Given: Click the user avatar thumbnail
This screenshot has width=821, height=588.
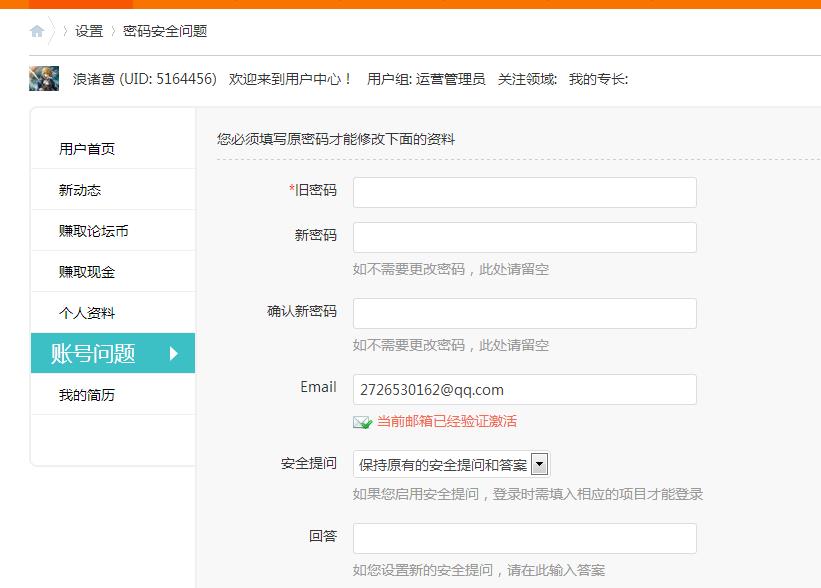Looking at the screenshot, I should 43,79.
